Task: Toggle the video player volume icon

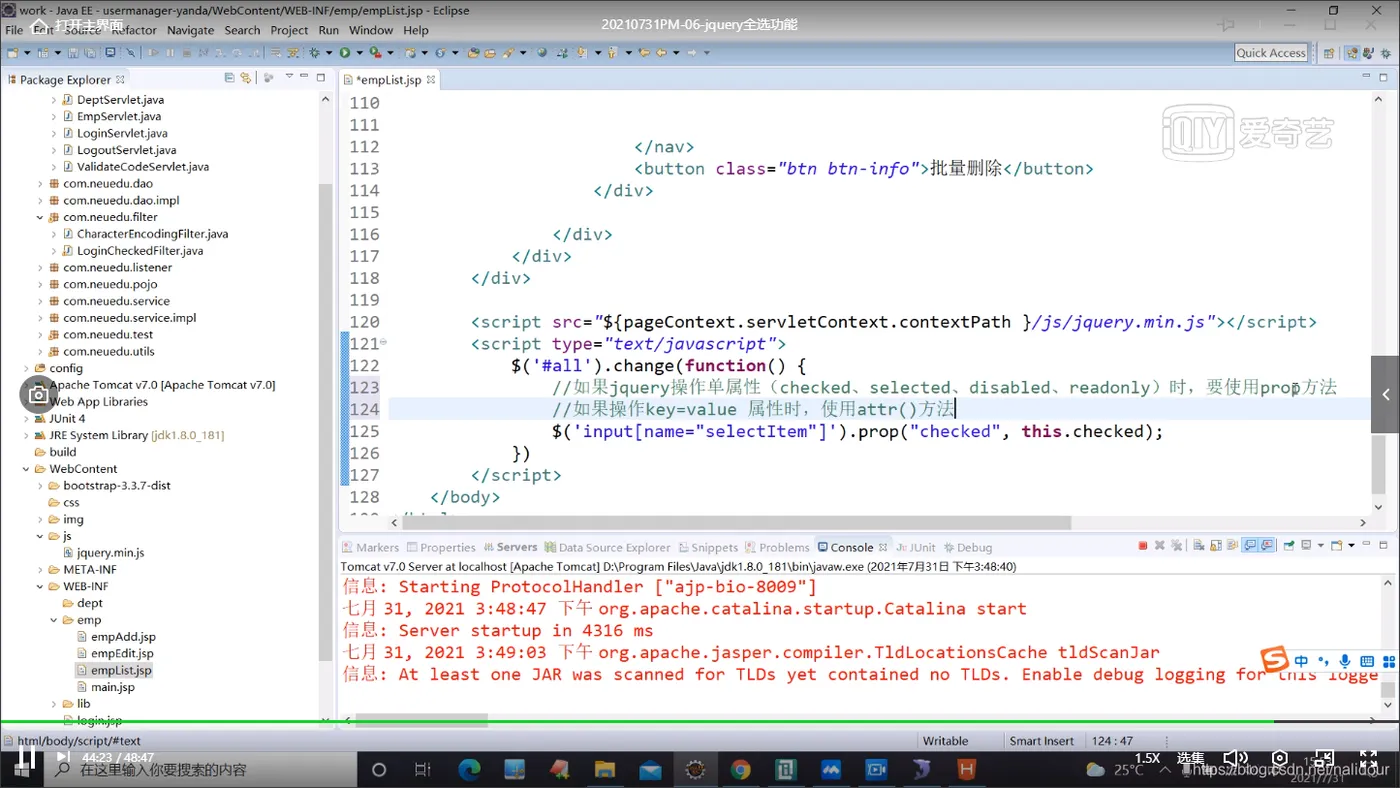Action: (x=1235, y=758)
